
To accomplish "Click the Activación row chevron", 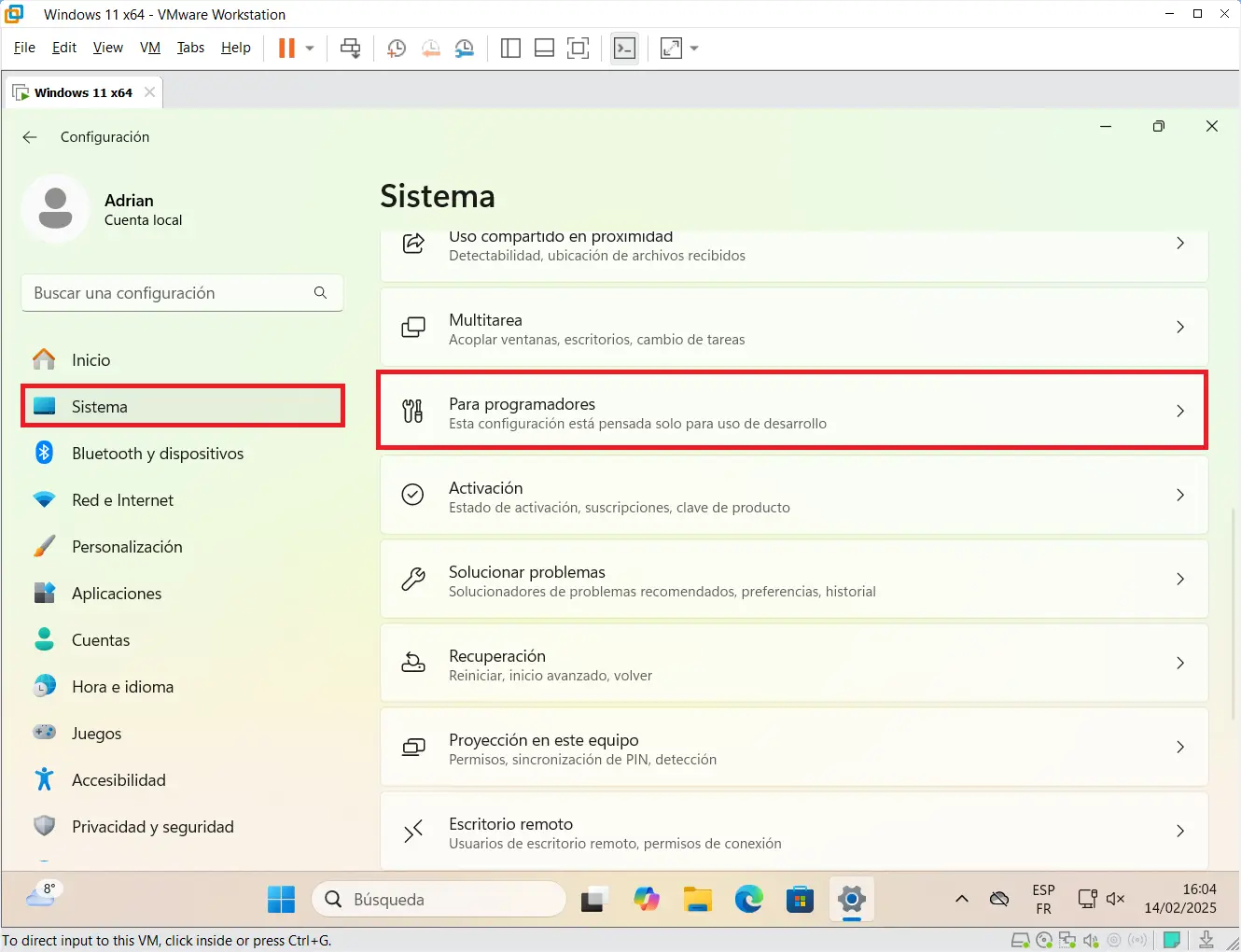I will [1180, 496].
